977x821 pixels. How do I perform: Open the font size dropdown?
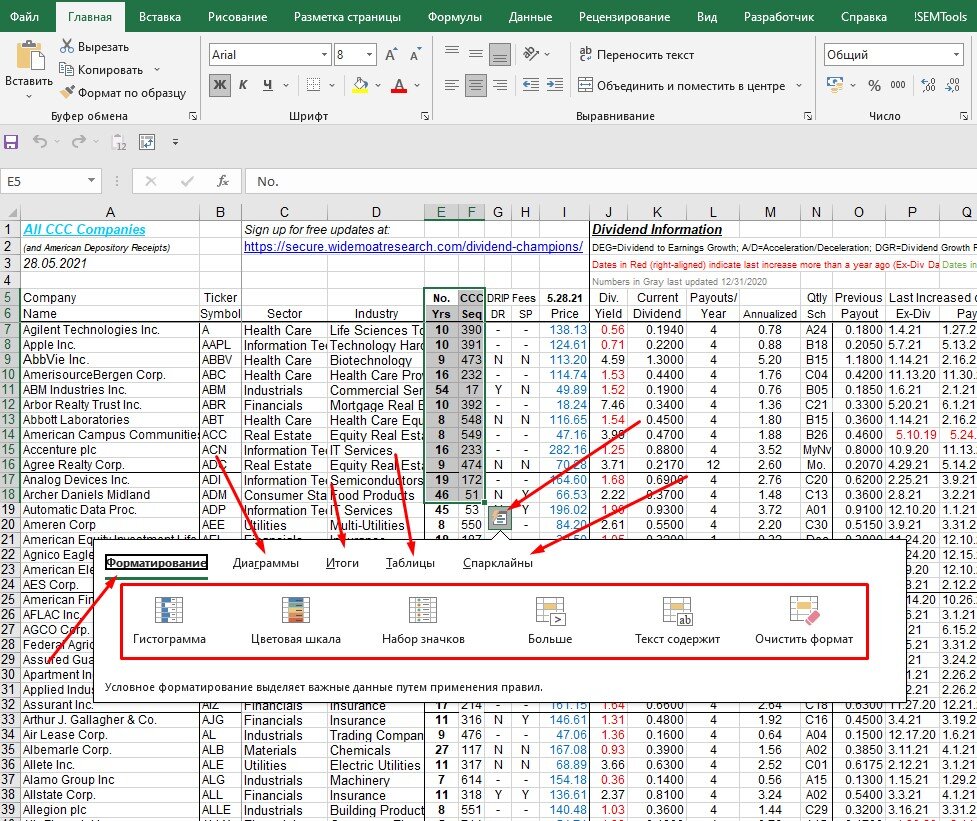click(x=369, y=55)
